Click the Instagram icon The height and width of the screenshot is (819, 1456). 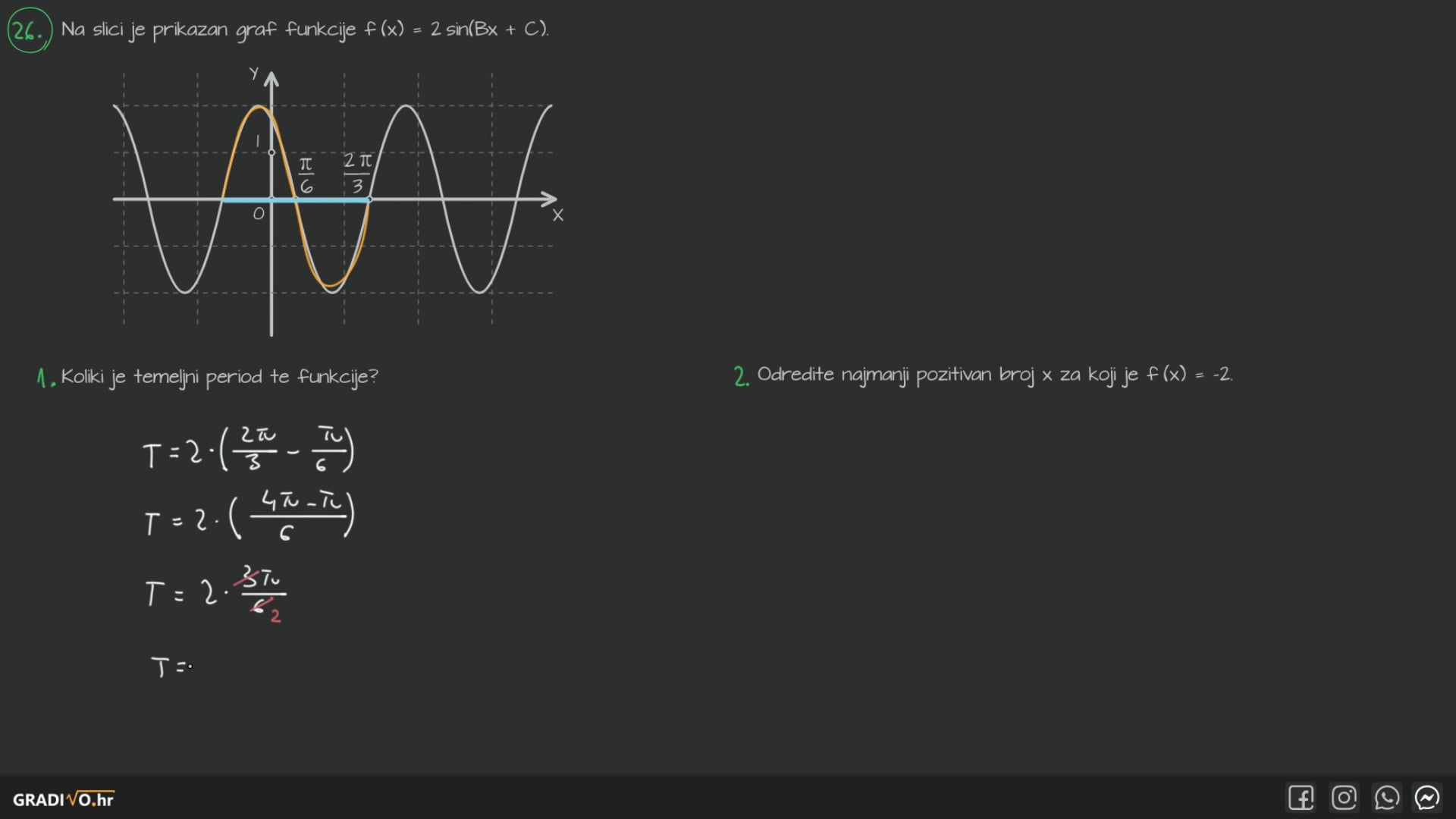1344,798
